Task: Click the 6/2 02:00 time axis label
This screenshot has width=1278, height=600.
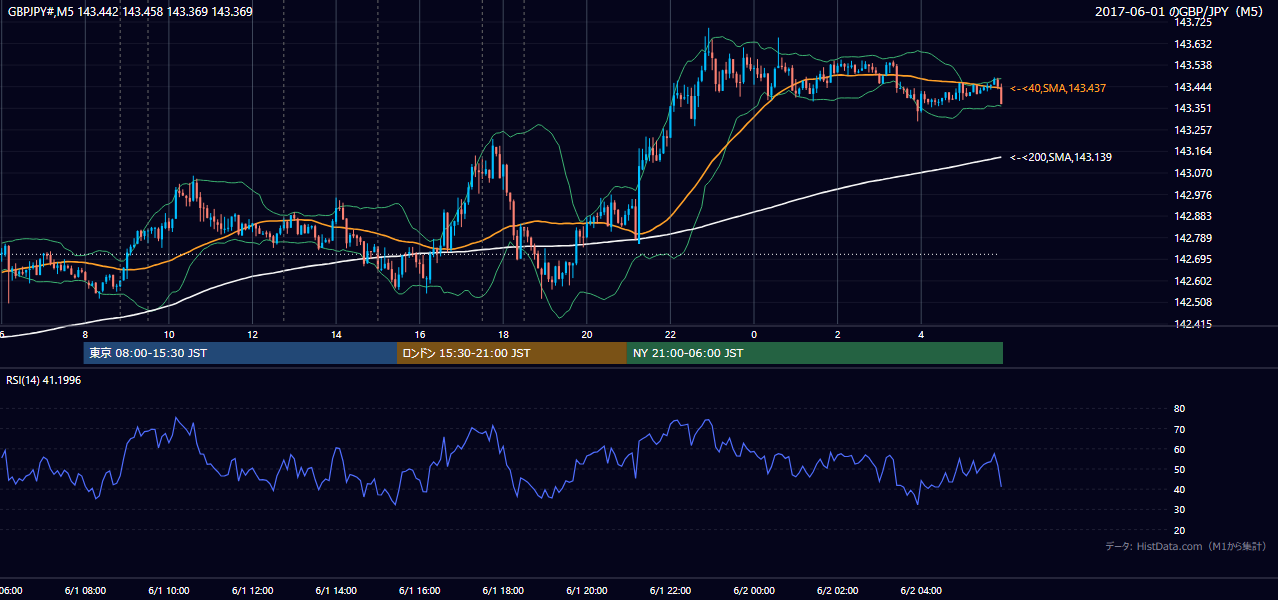Action: [838, 590]
